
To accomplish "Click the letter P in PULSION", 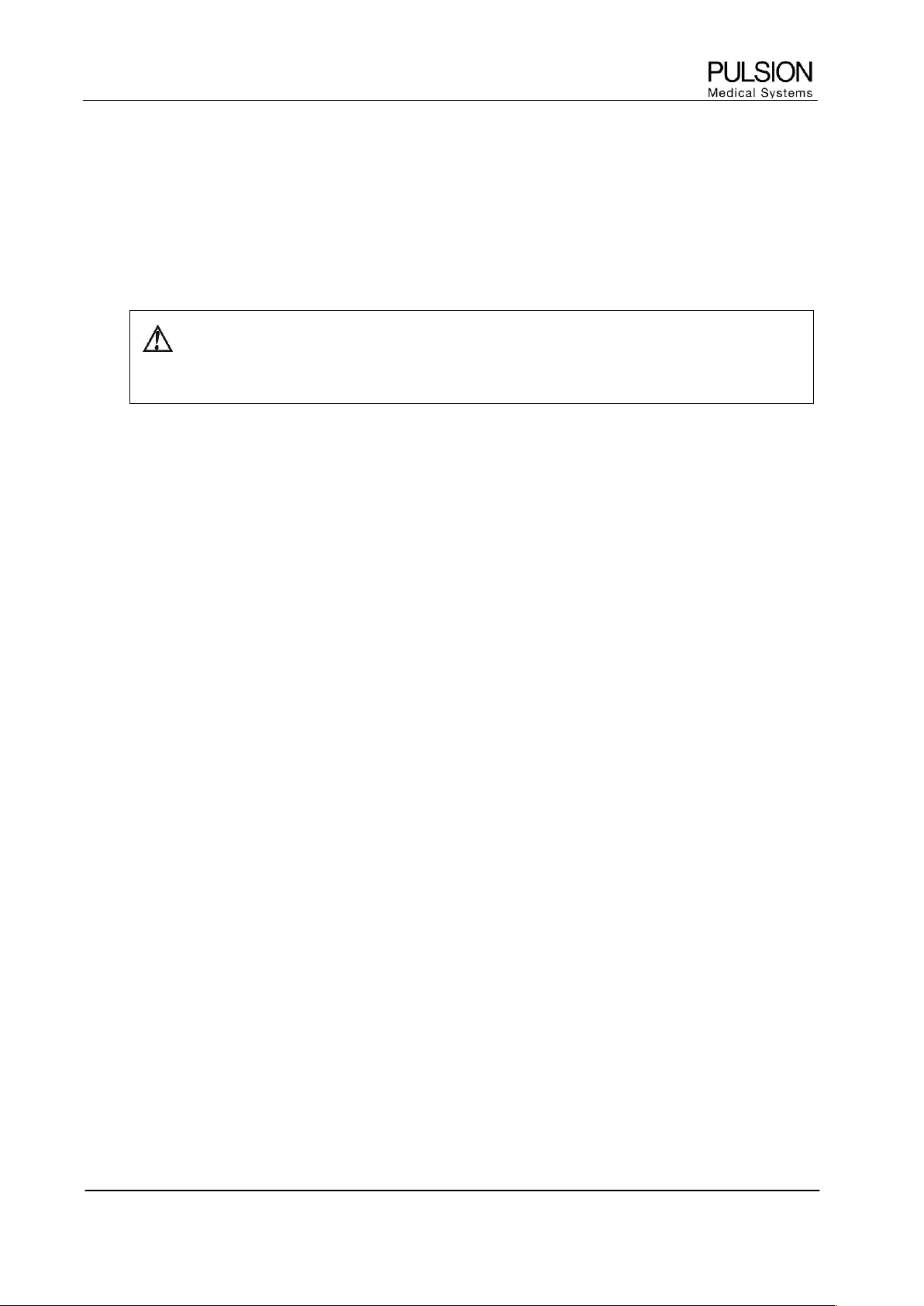I will pyautogui.click(x=715, y=73).
